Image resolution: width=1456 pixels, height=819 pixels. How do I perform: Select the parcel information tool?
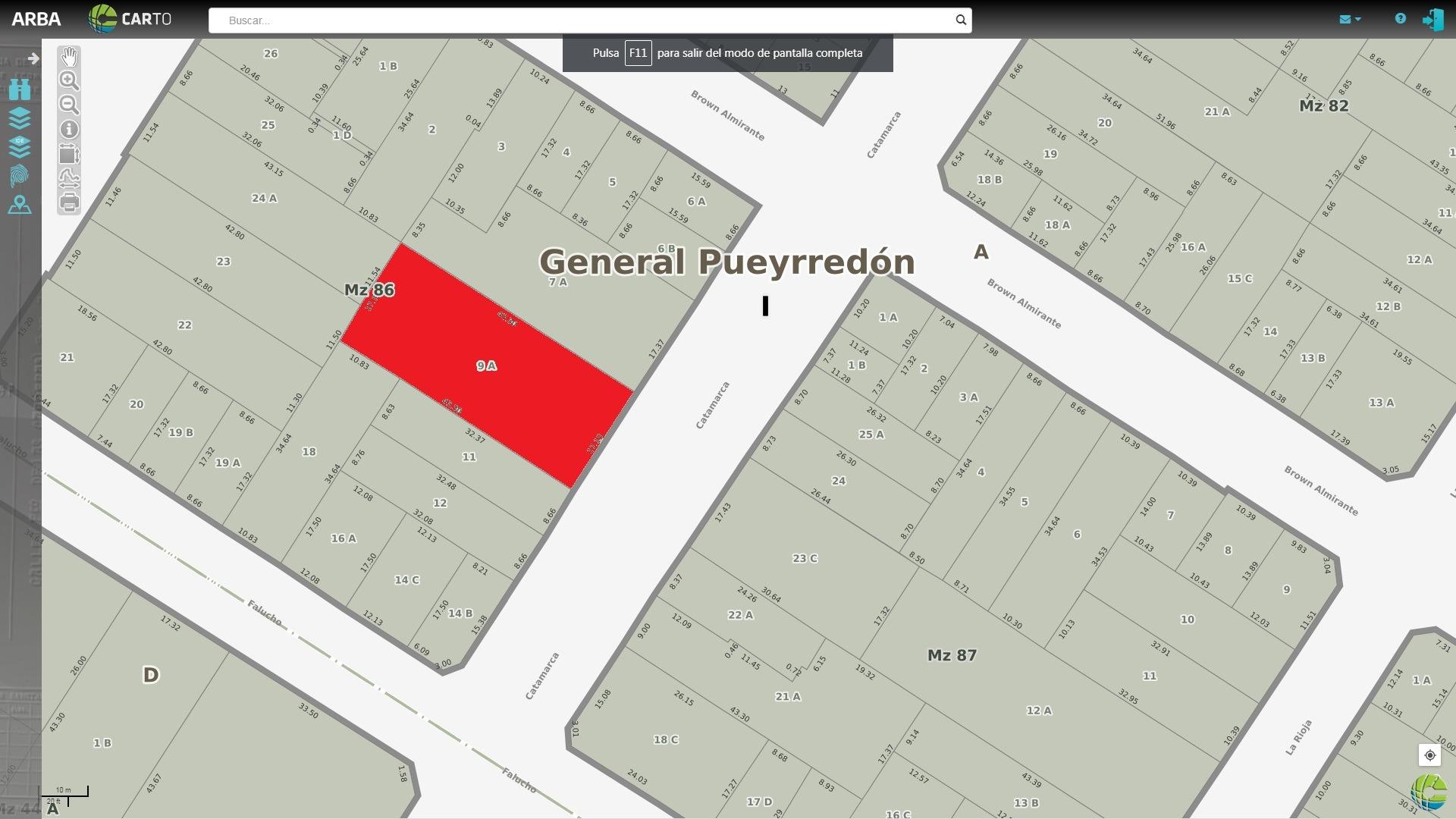(x=69, y=130)
